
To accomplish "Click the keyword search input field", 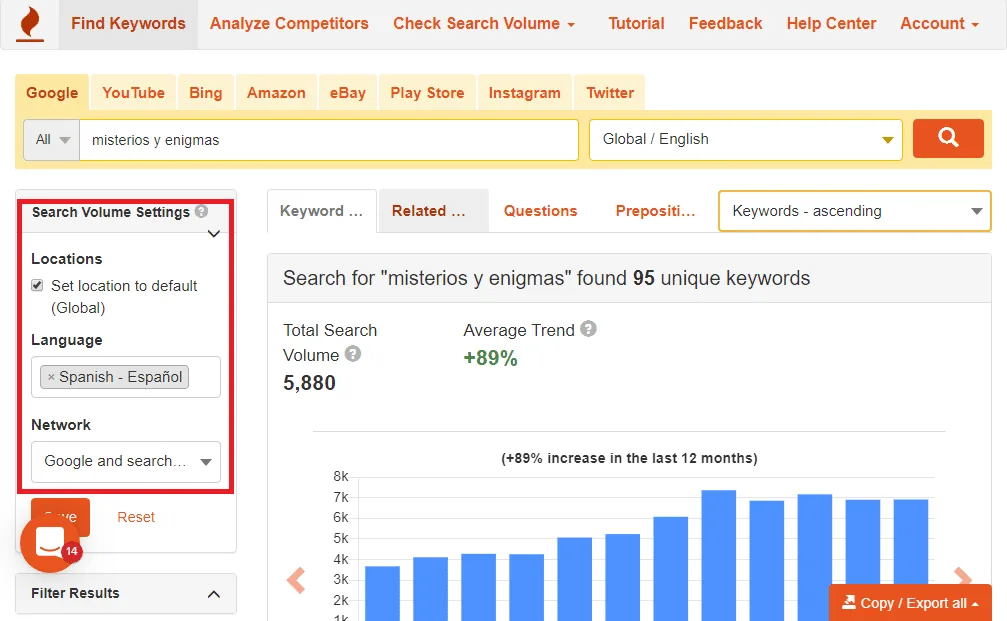I will (329, 139).
